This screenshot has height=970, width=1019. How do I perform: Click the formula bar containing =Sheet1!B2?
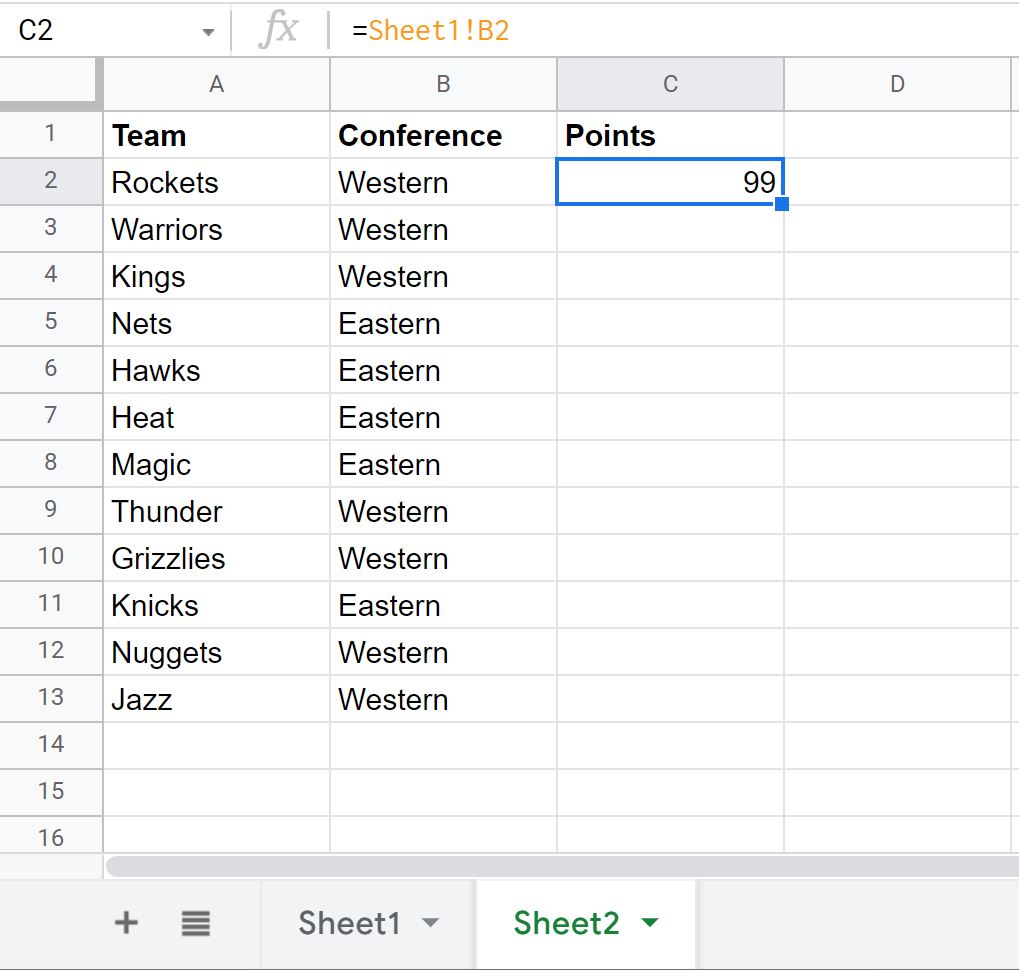point(673,31)
